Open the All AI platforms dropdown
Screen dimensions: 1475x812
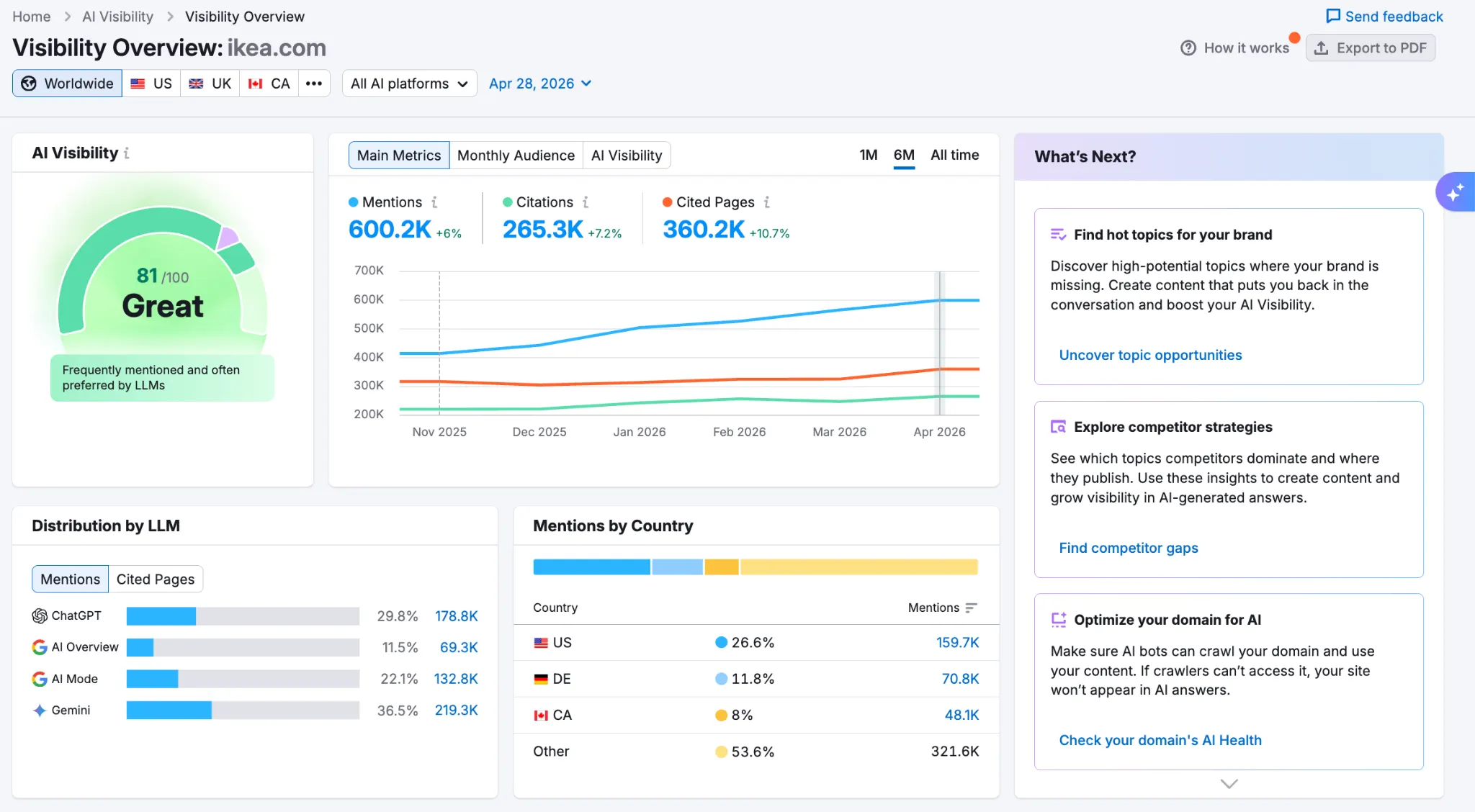click(x=409, y=84)
